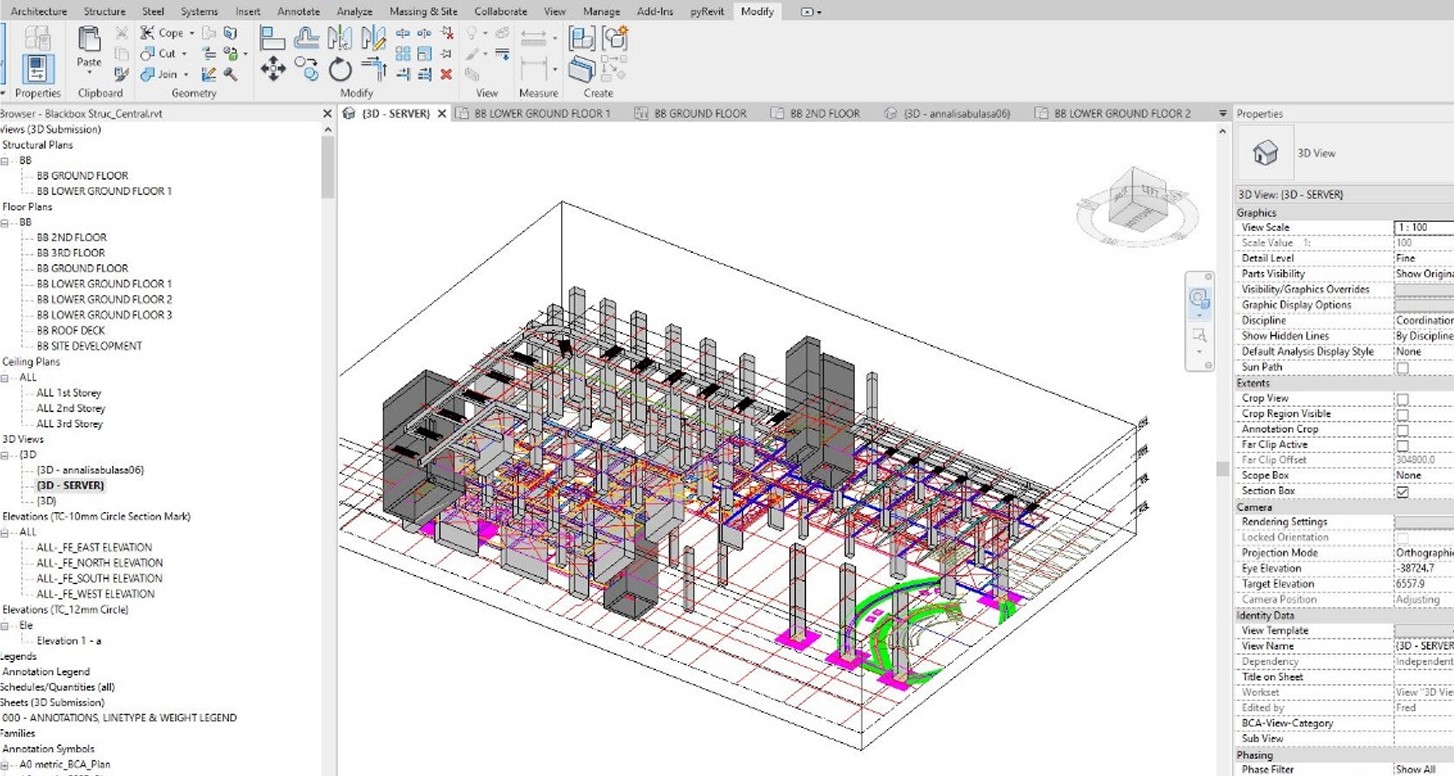Select the Rotate tool in Modify panel
The width and height of the screenshot is (1454, 776).
pos(340,69)
